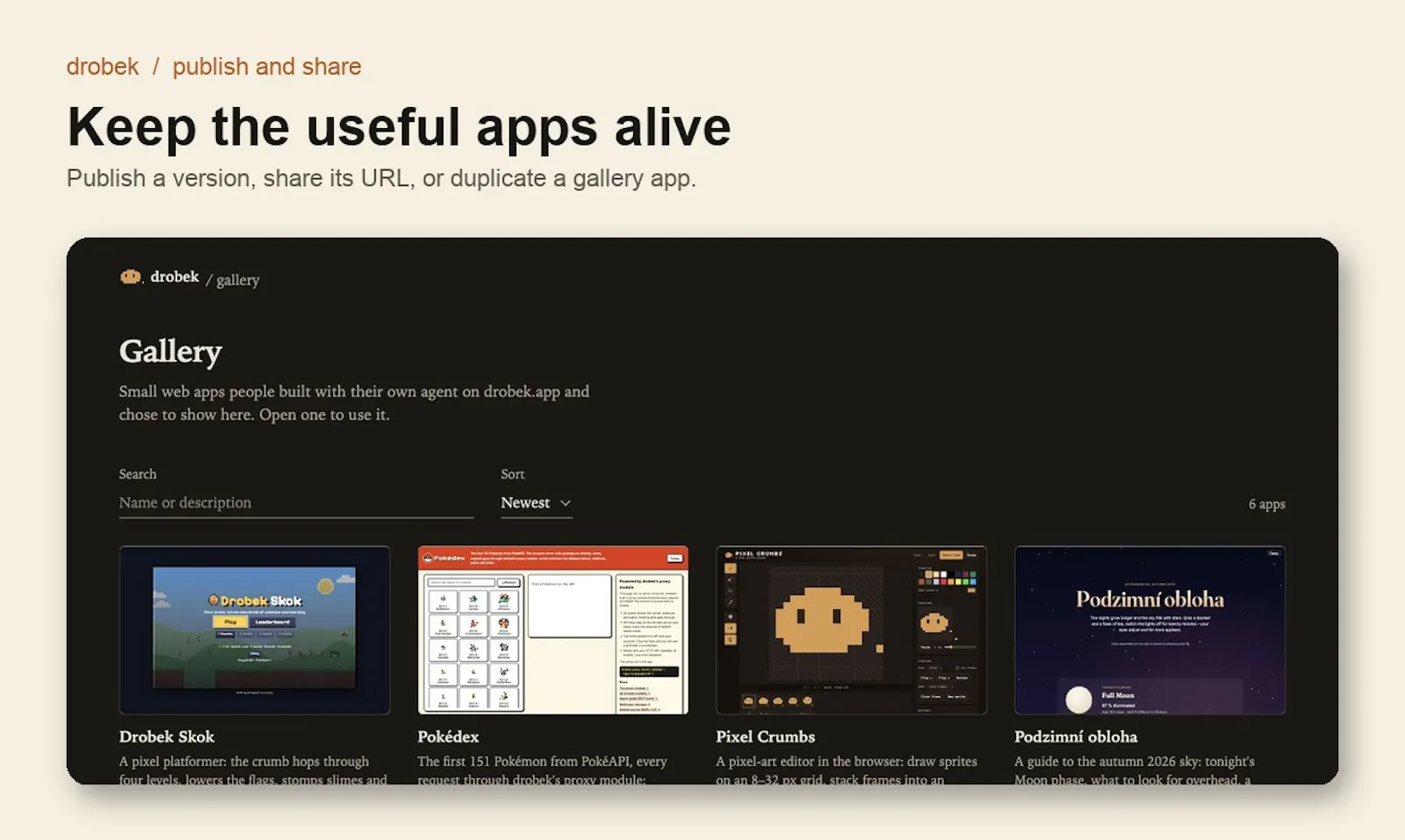Open the publish and share breadcrumb link
1405x840 pixels.
(x=267, y=67)
